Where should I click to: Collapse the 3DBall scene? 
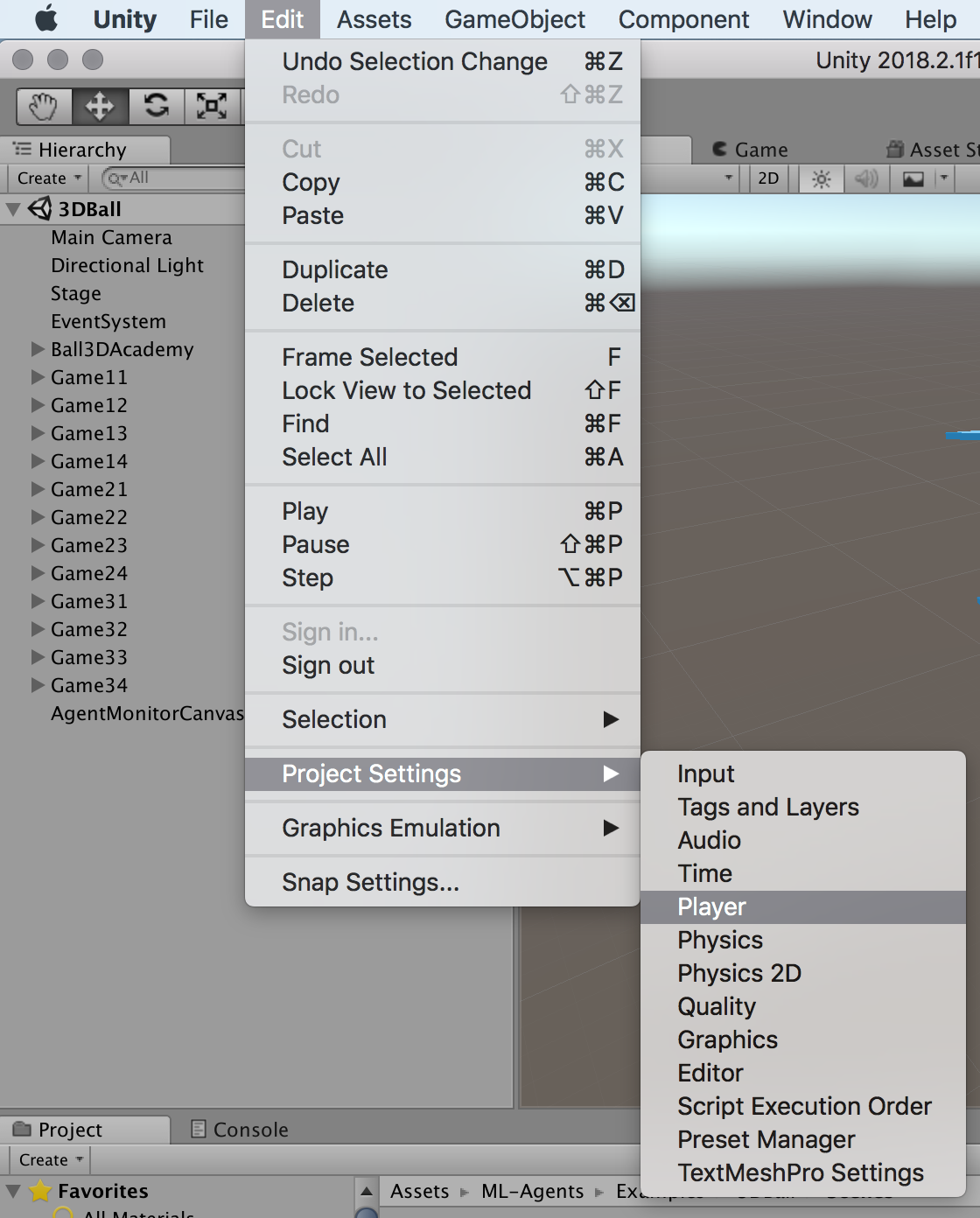(13, 209)
